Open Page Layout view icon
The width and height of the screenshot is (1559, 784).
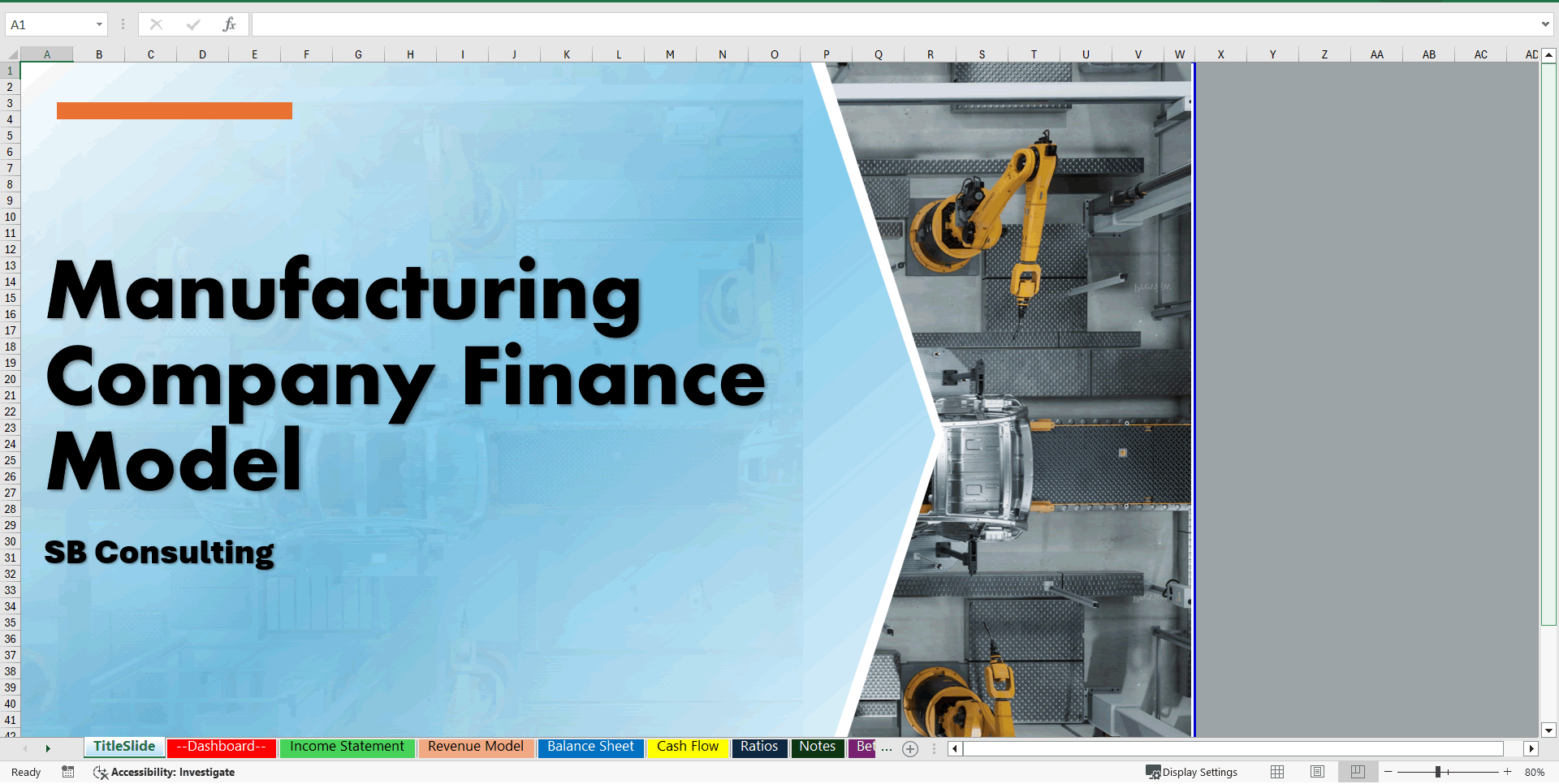pos(1317,772)
